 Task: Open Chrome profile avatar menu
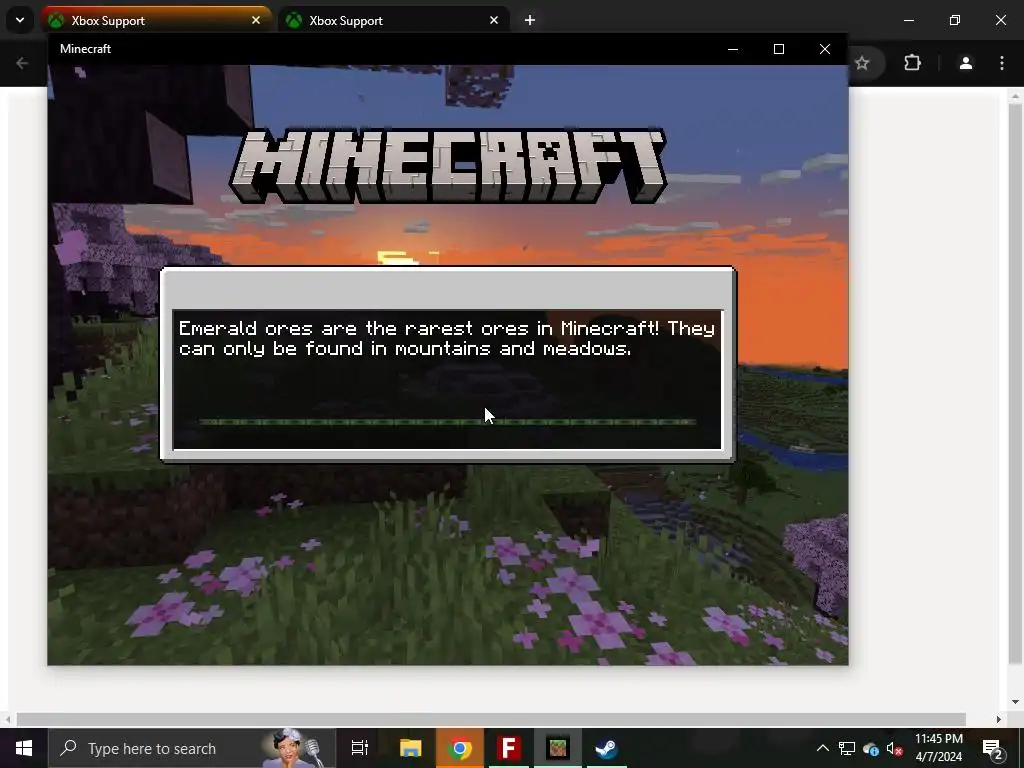(966, 63)
